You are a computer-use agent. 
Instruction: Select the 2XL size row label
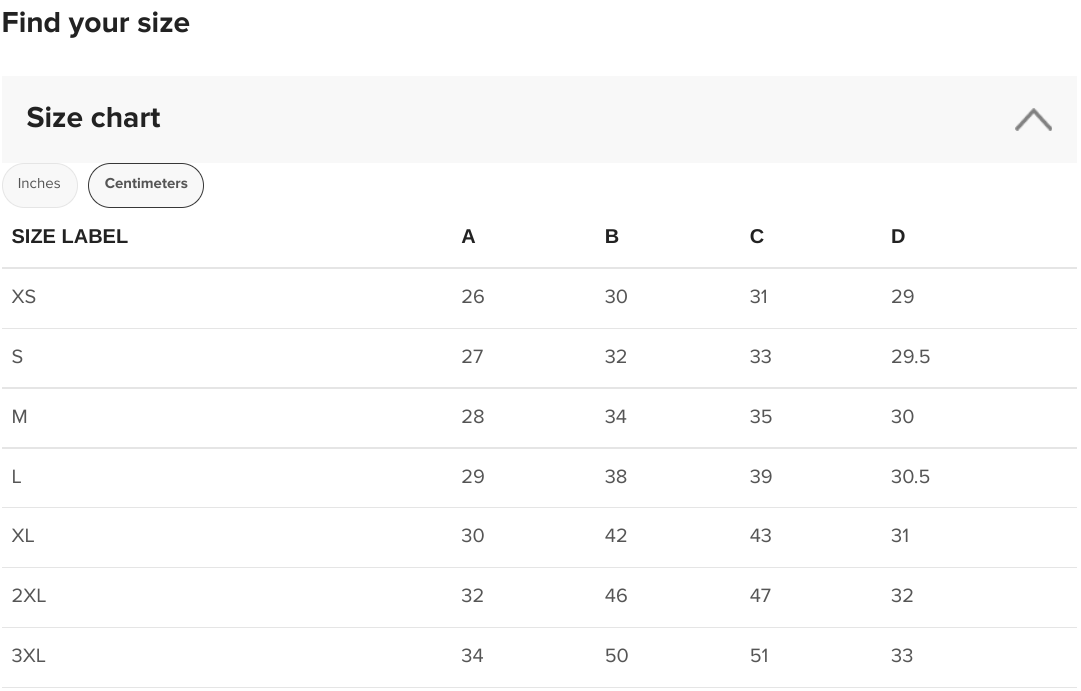pos(29,596)
